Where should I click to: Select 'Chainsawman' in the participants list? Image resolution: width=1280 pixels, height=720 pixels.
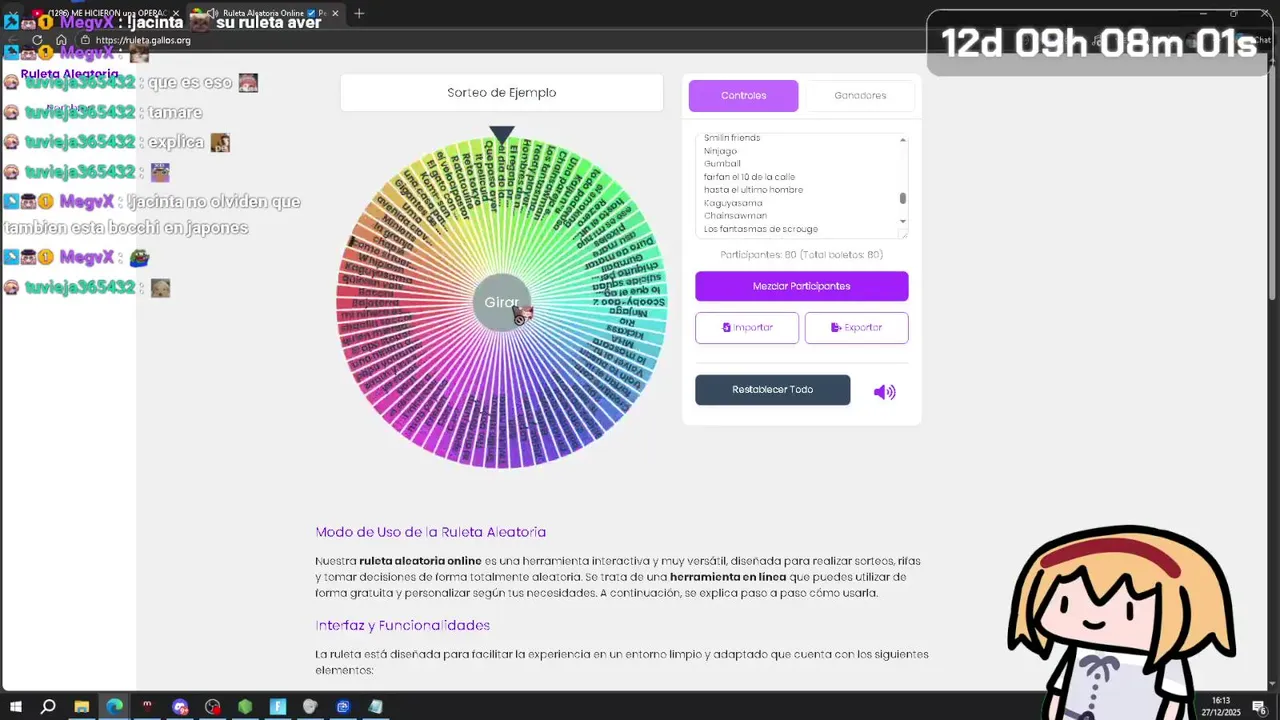pos(735,216)
